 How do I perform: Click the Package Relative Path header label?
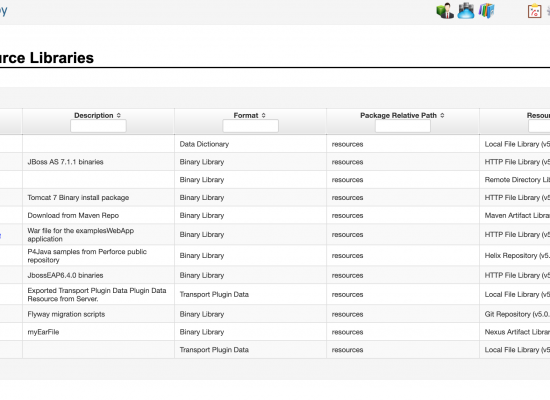point(398,115)
